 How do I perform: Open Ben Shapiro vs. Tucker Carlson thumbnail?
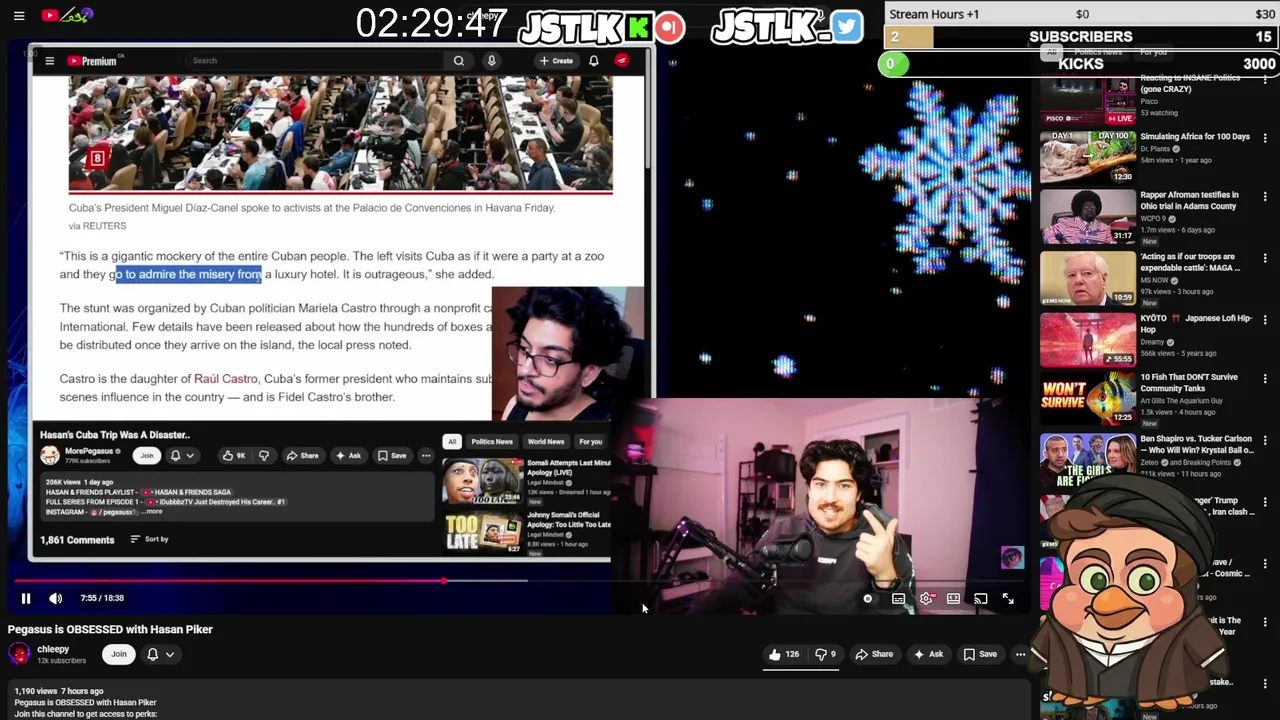[1087, 460]
